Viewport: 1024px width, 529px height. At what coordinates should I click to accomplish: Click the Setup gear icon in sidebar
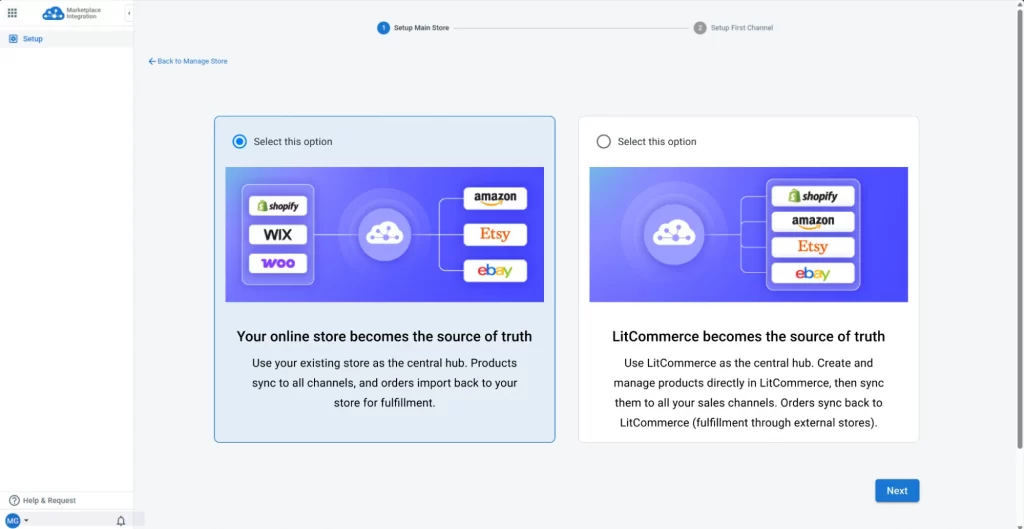click(13, 39)
